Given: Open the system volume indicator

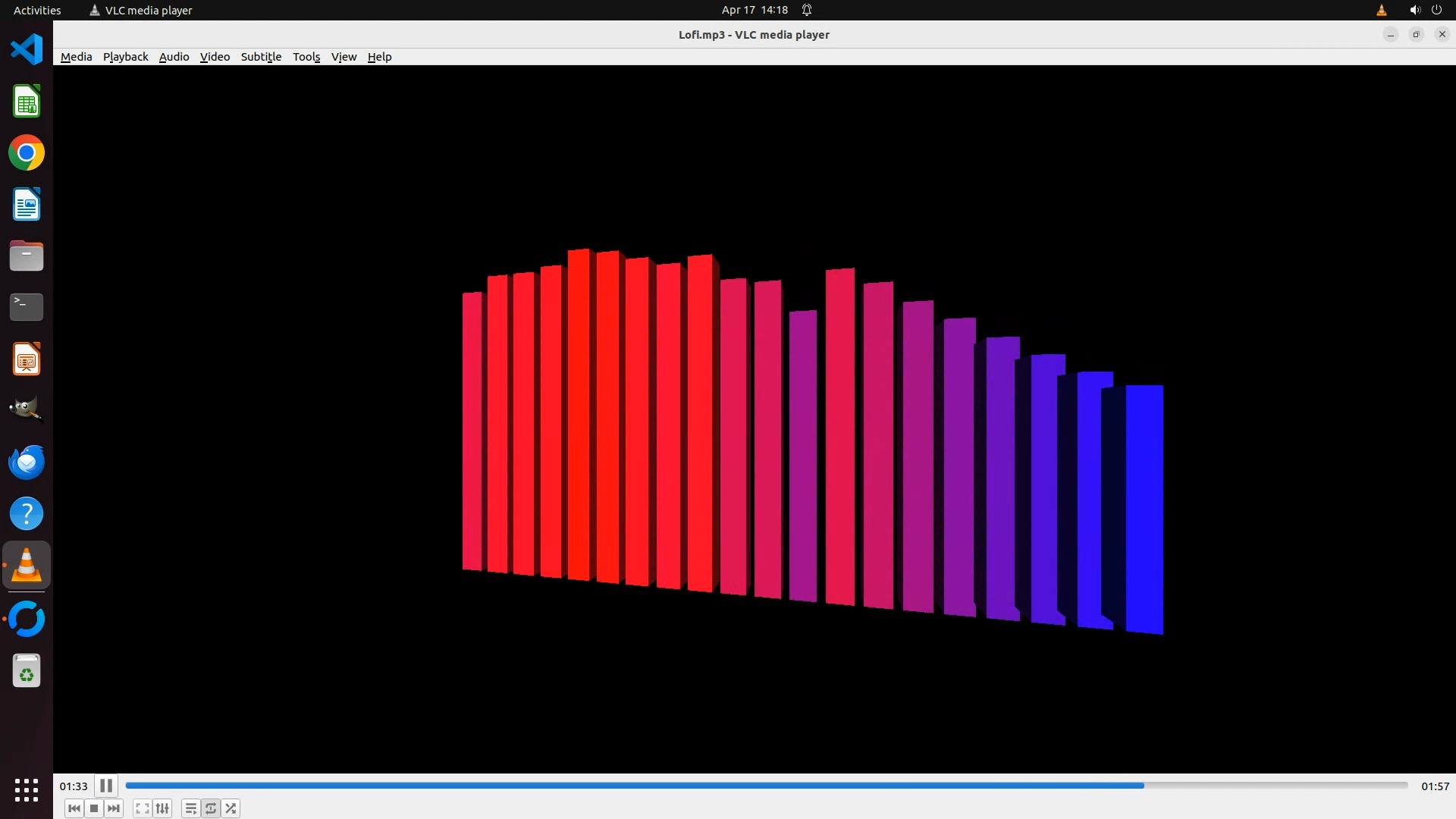Looking at the screenshot, I should 1414,10.
